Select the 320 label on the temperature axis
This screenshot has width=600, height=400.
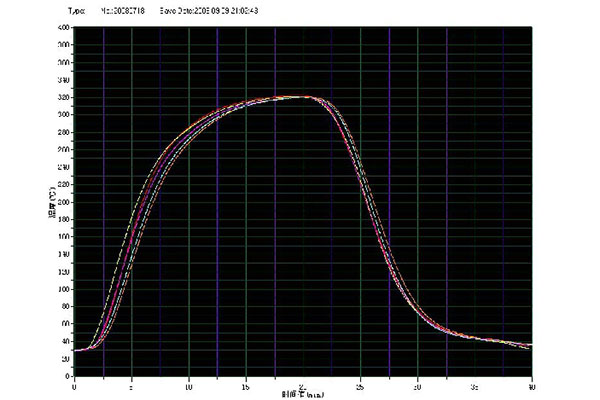pyautogui.click(x=64, y=98)
